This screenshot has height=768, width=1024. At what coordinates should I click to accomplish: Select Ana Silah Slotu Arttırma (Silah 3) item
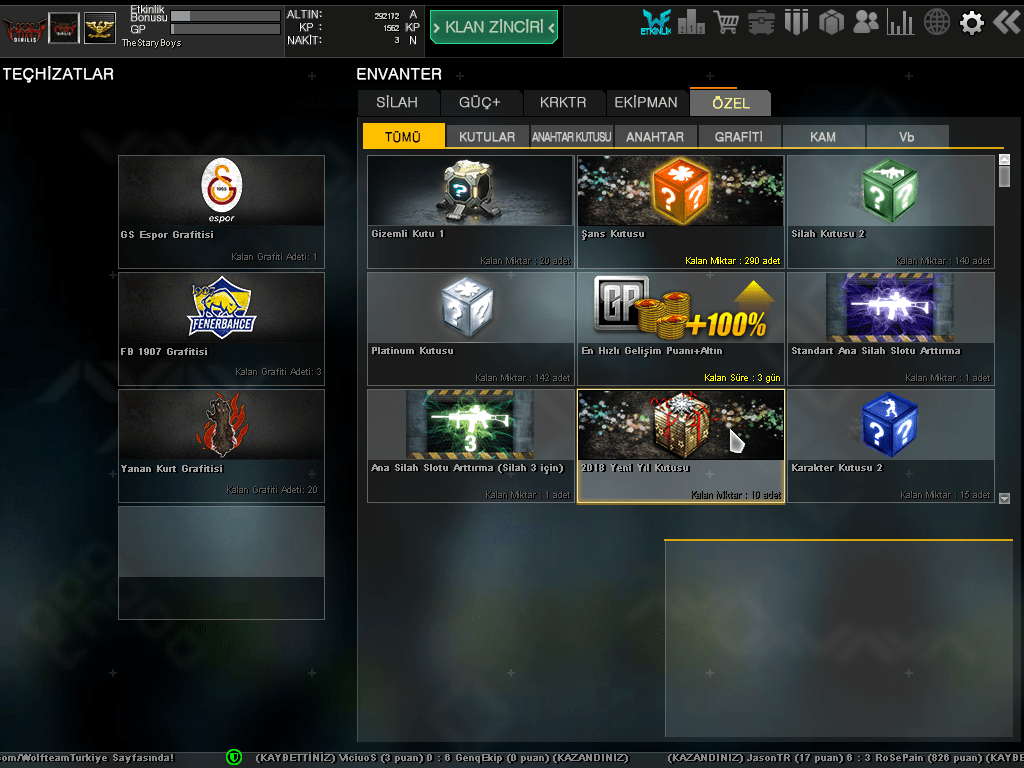tap(471, 445)
